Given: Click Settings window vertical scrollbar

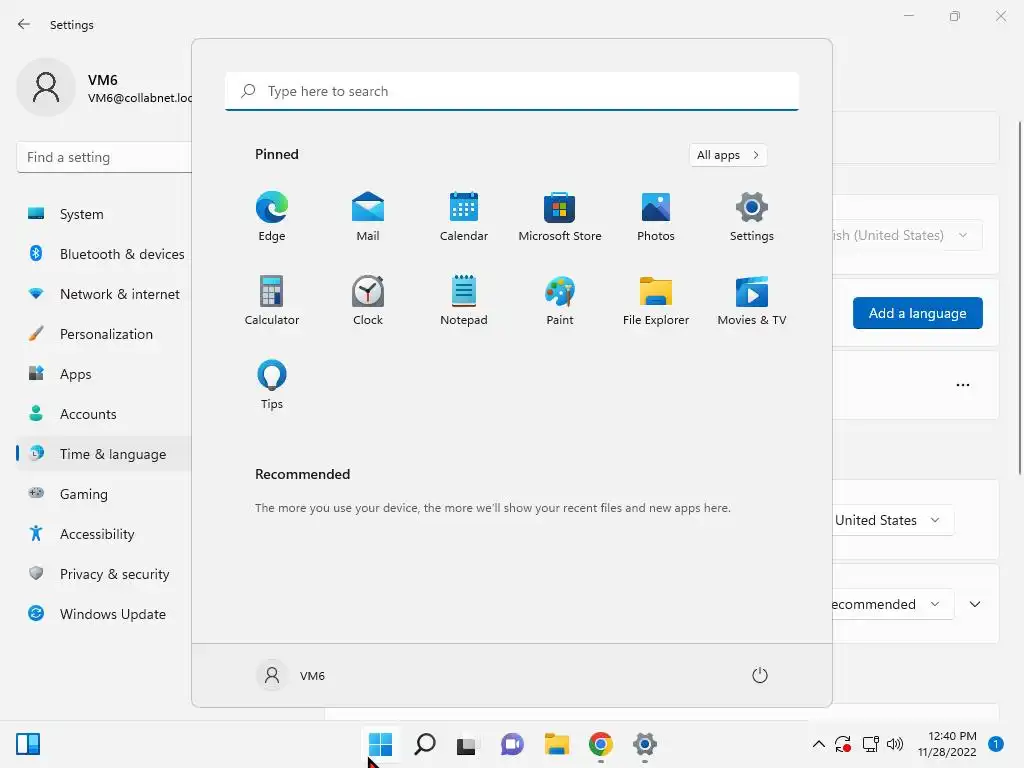Looking at the screenshot, I should (x=1019, y=298).
